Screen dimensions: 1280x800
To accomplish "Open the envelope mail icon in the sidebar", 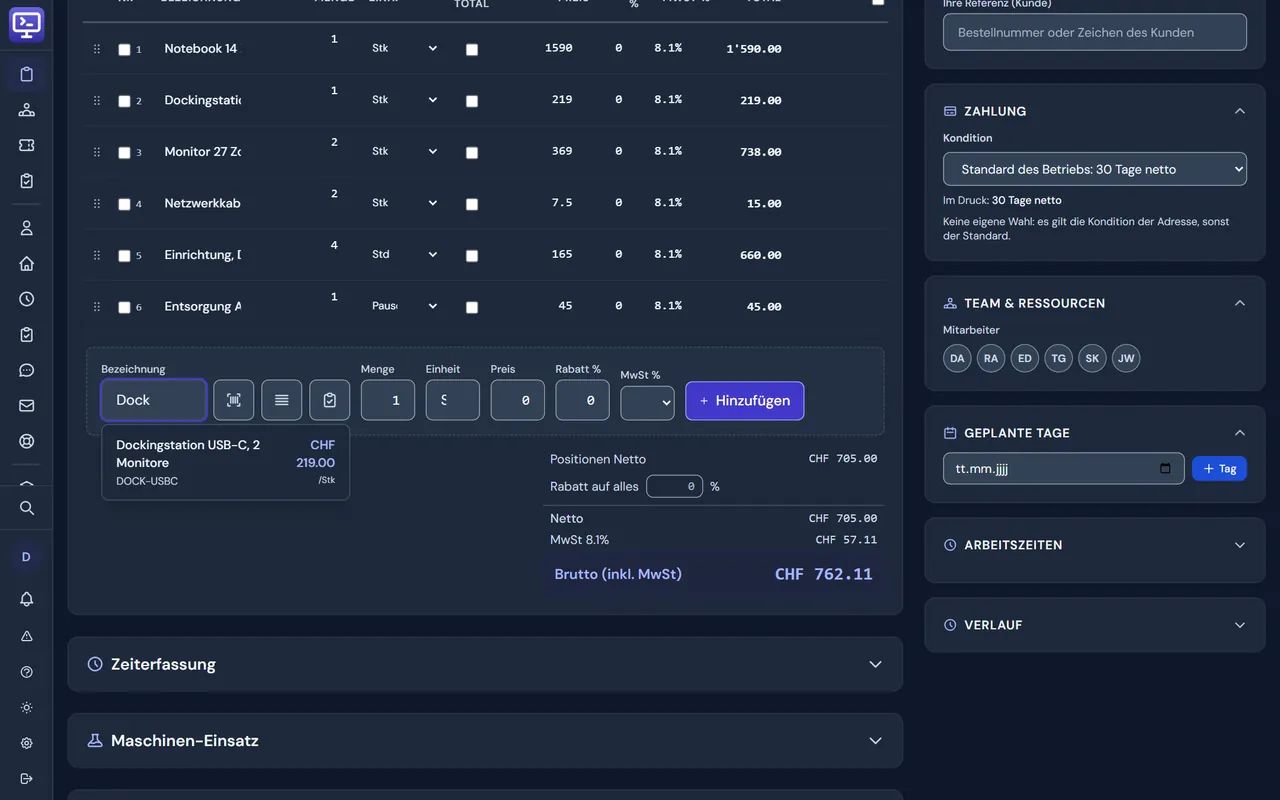I will 27,406.
